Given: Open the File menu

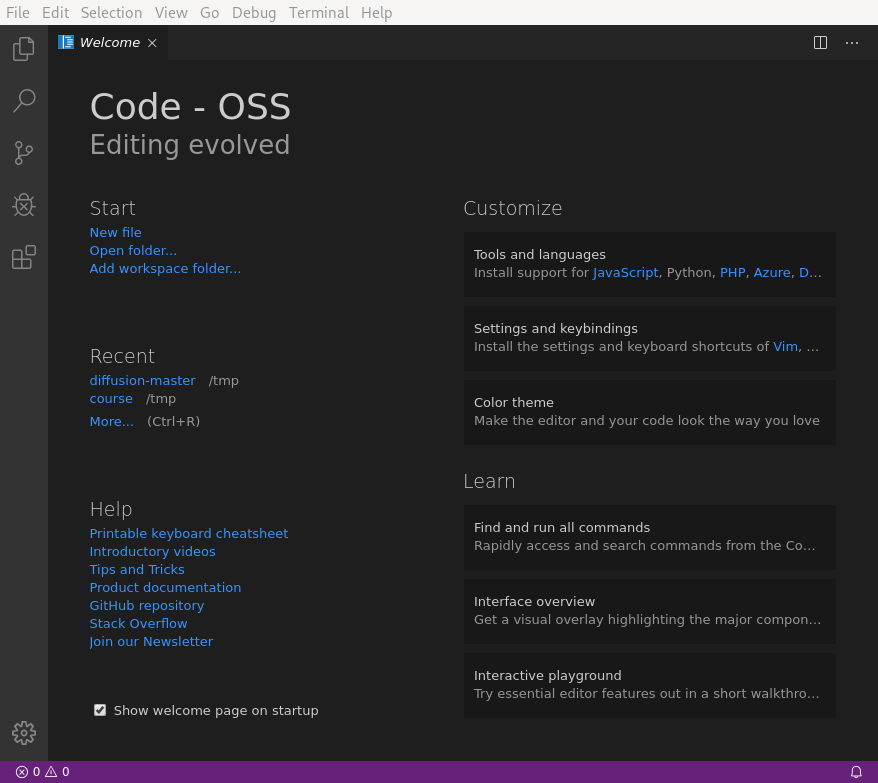Looking at the screenshot, I should [x=18, y=12].
